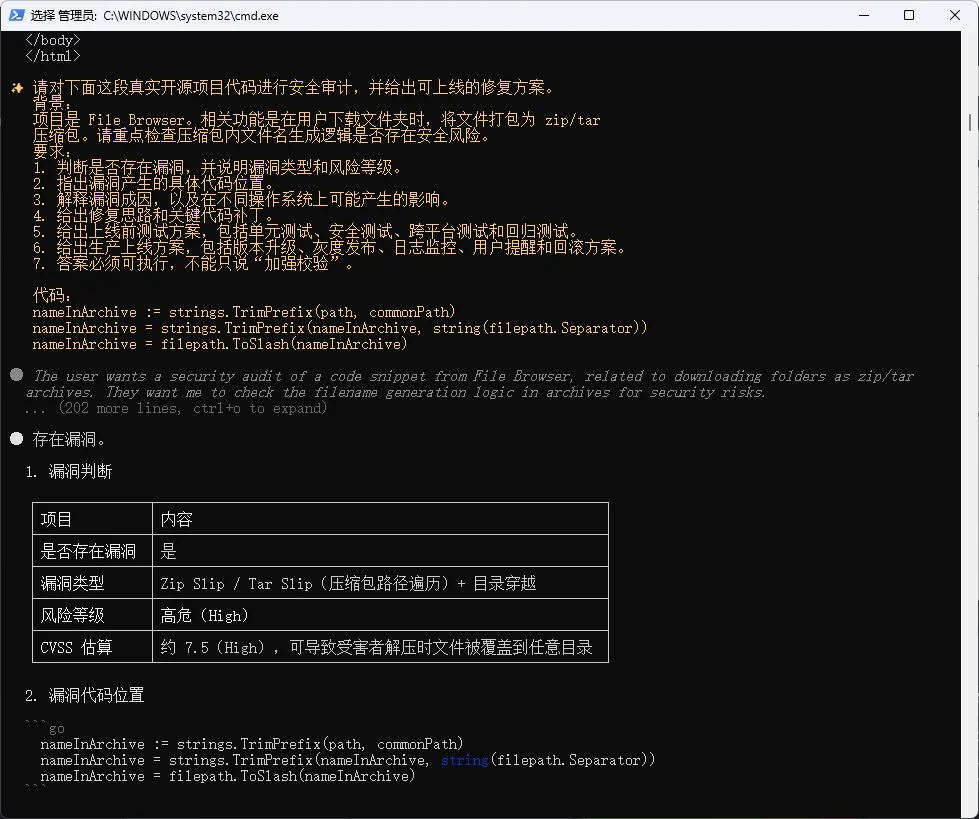Click the '存在漏洞。' response line

(x=69, y=439)
